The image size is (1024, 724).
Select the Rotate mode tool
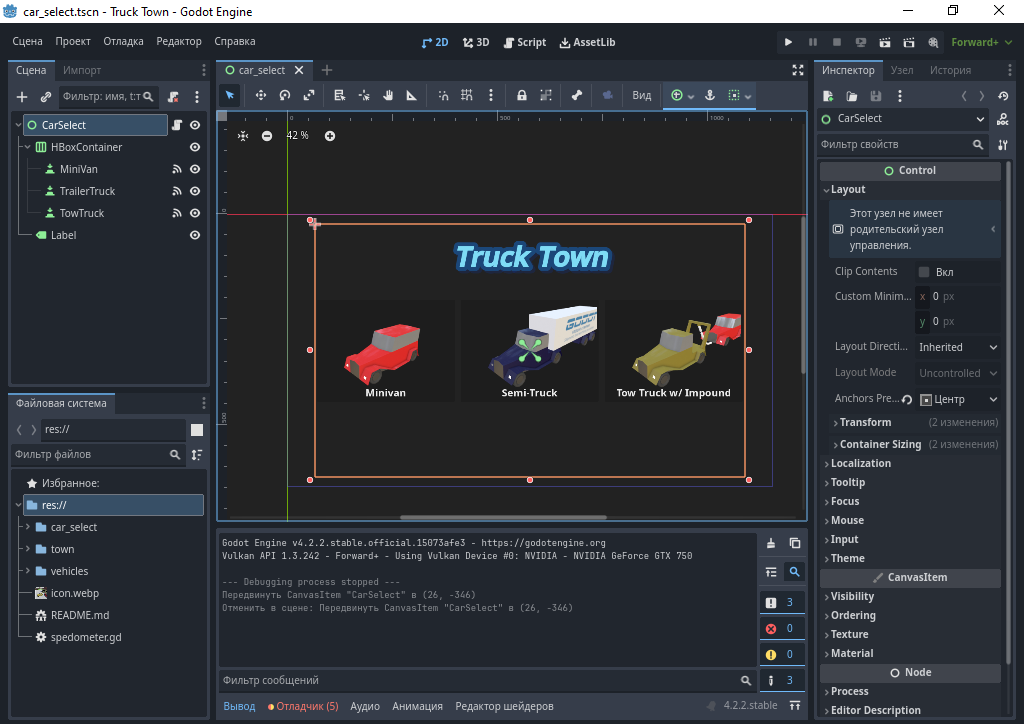(x=285, y=95)
